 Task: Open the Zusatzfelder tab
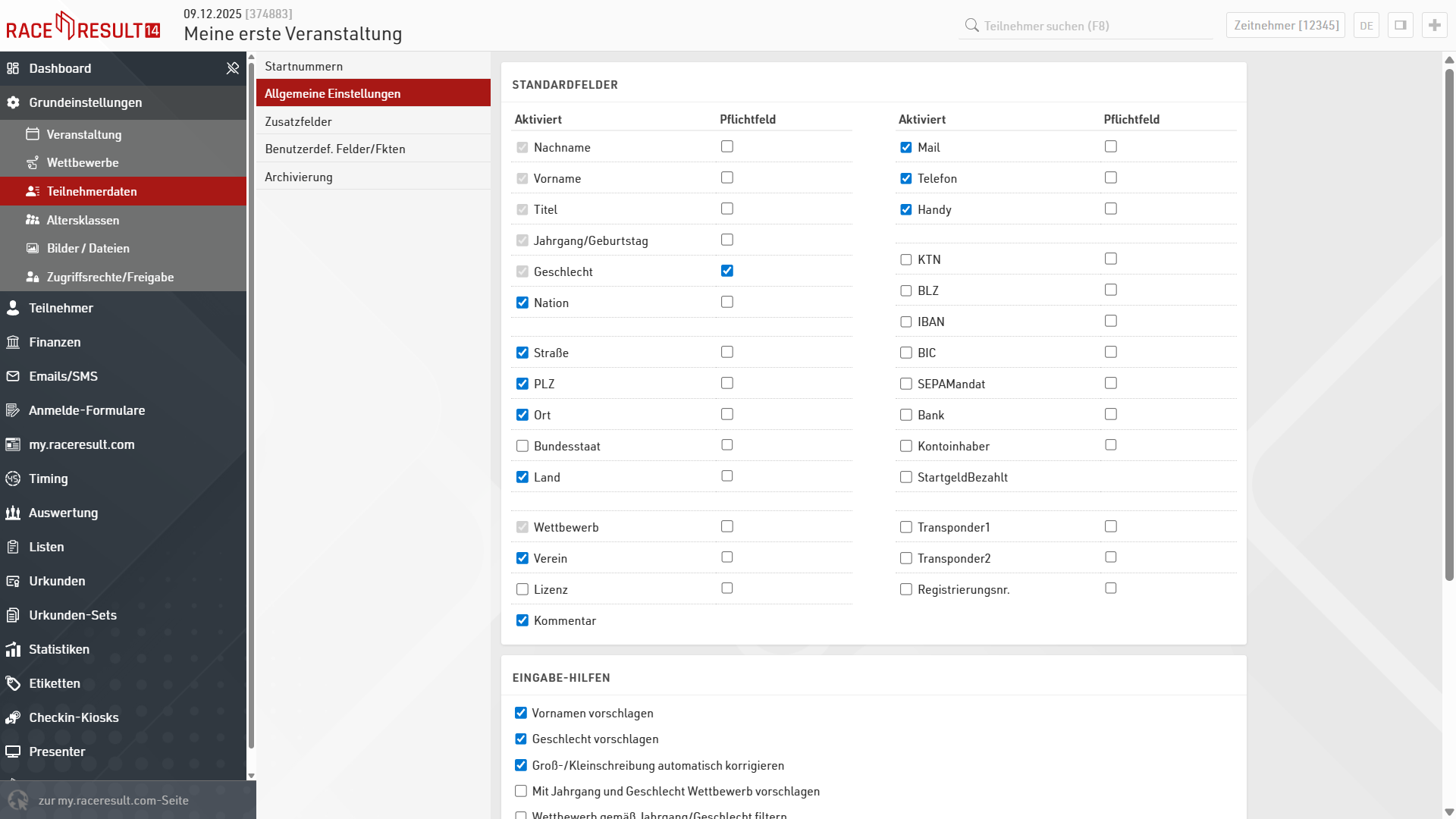click(x=298, y=121)
